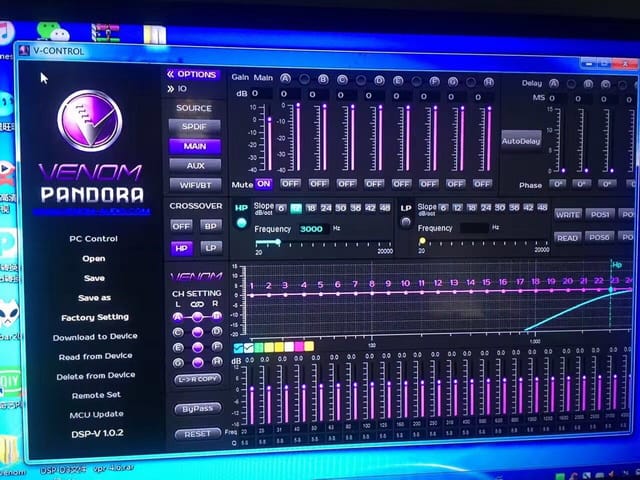Screen dimensions: 640x480
Task: Click the Venom Pandora logo emblem
Action: pos(90,121)
